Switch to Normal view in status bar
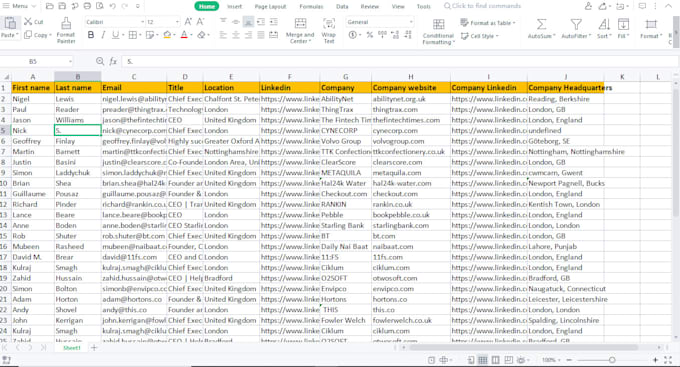This screenshot has width=680, height=367. click(x=483, y=360)
